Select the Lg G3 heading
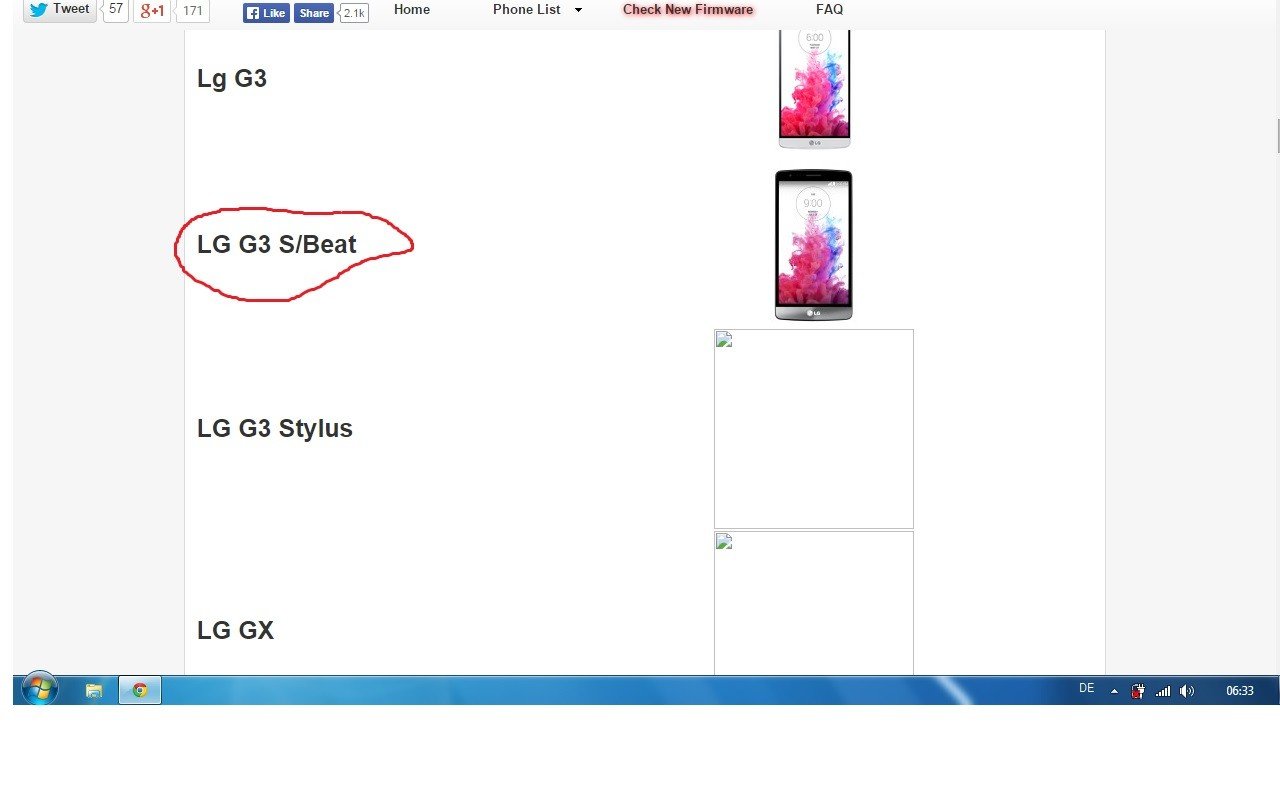 [232, 78]
